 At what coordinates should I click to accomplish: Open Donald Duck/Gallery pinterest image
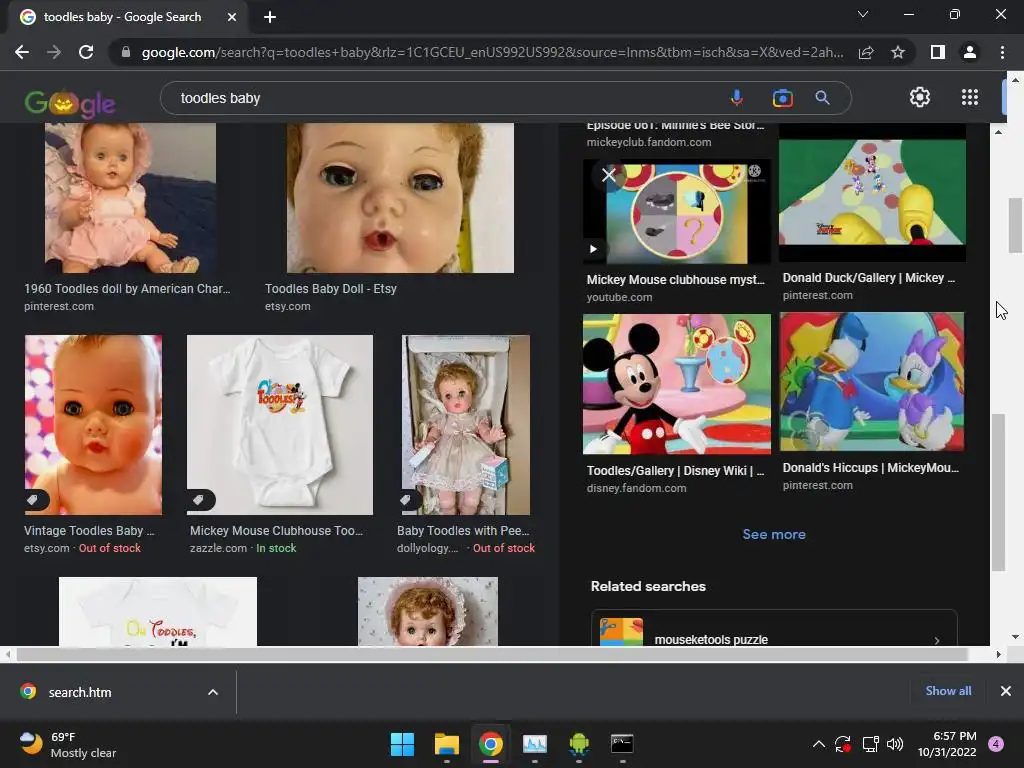[x=872, y=192]
